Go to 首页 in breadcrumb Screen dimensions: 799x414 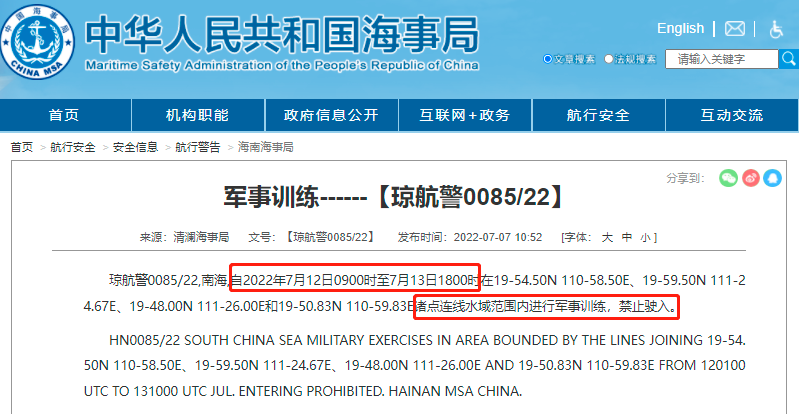pos(22,148)
